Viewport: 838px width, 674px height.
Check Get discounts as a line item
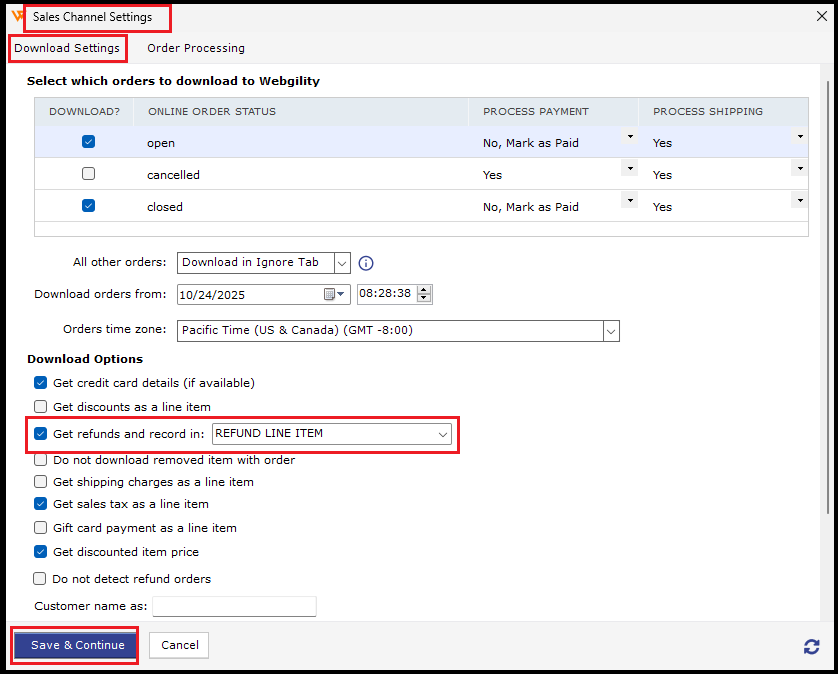pyautogui.click(x=40, y=407)
